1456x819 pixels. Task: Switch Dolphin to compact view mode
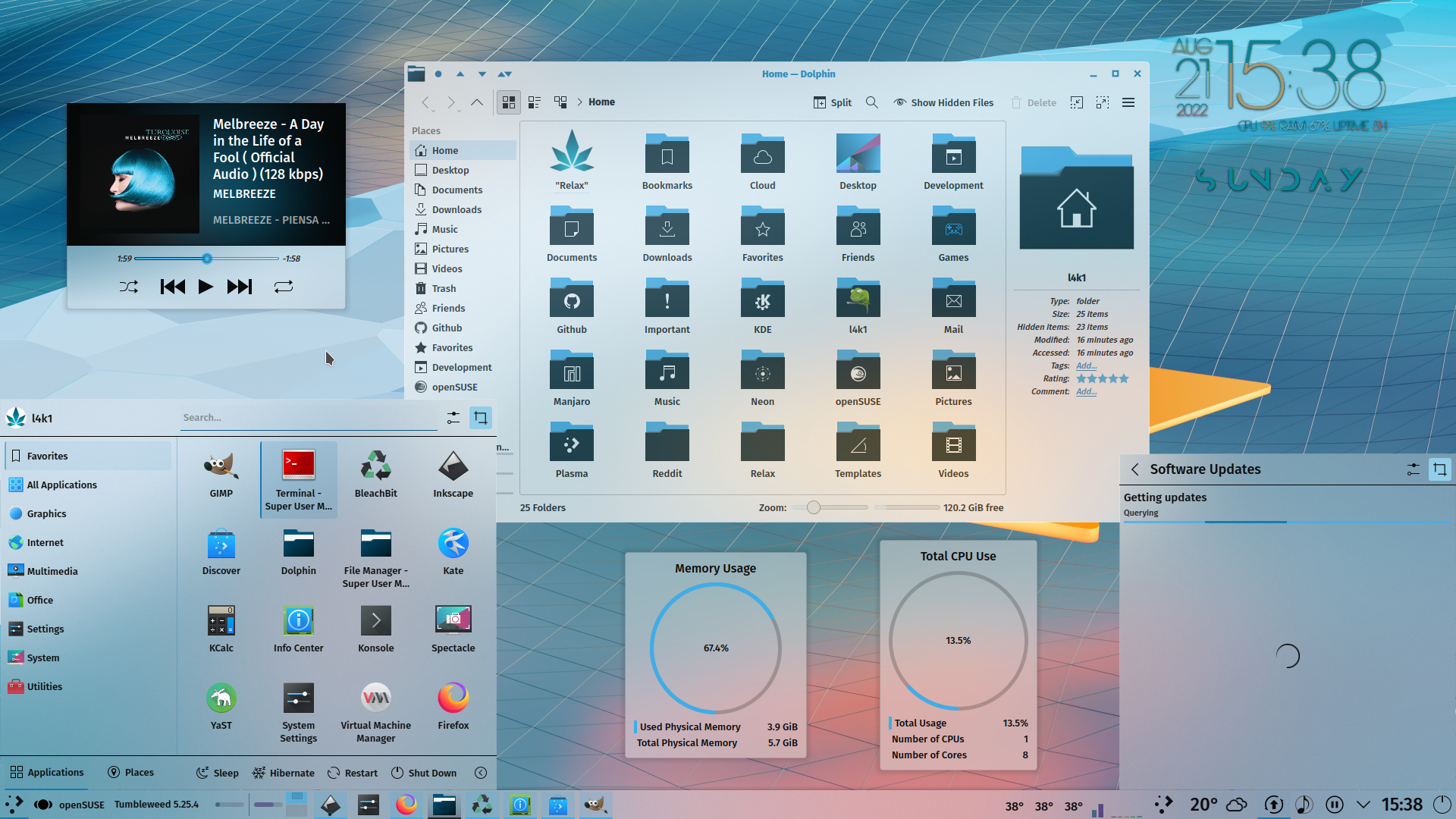[x=535, y=102]
